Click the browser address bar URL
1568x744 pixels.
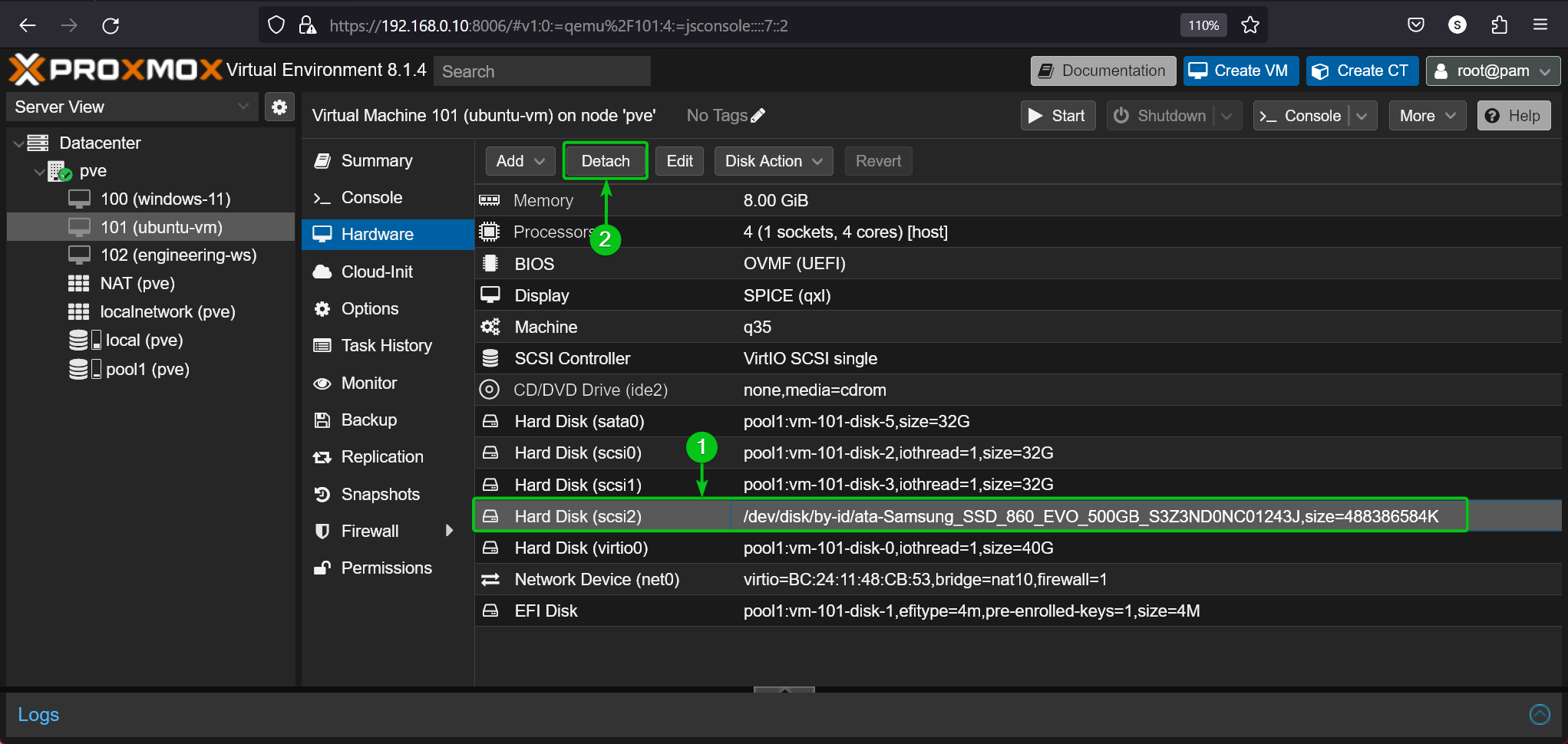click(x=559, y=25)
